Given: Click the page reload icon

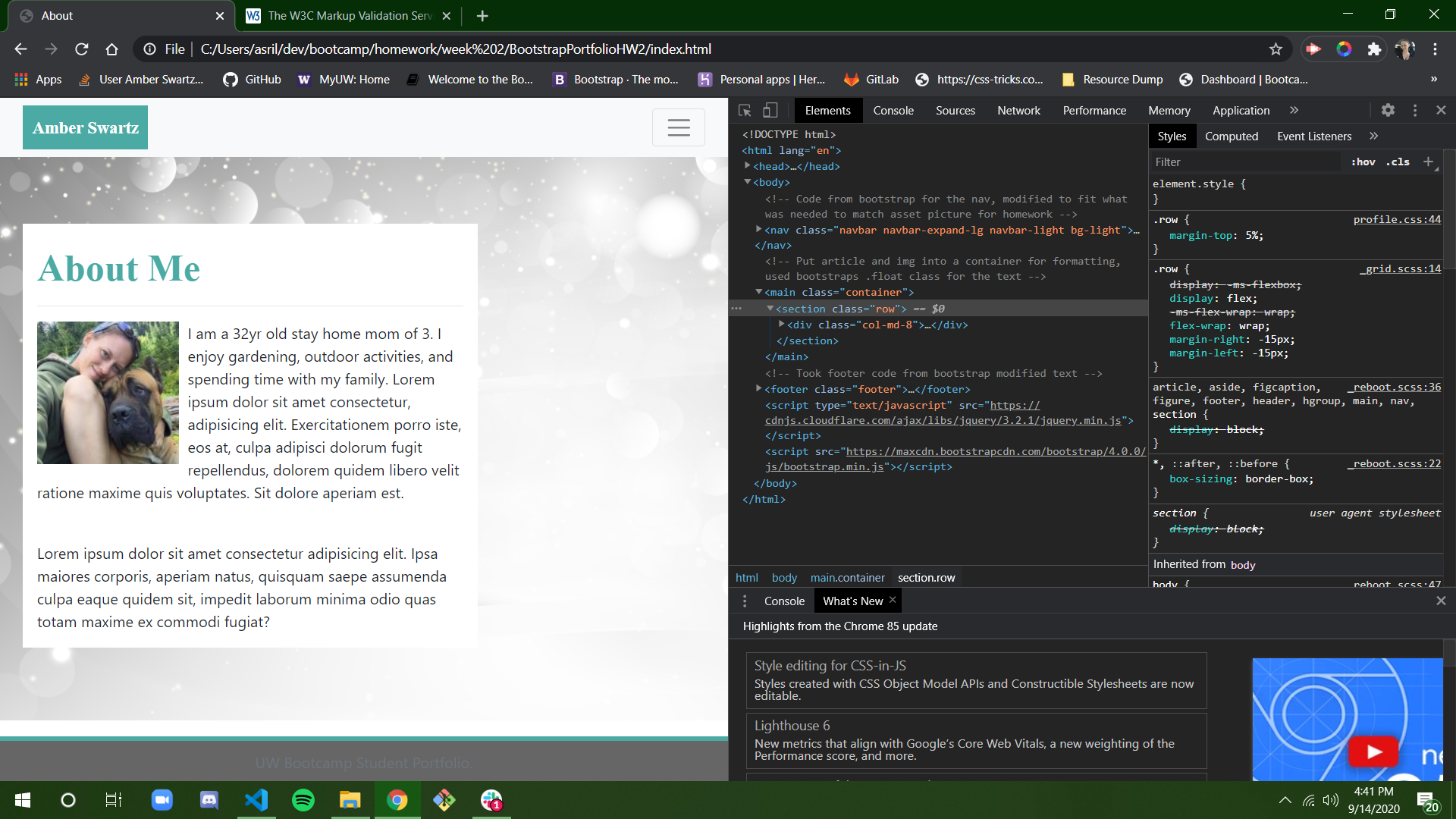Looking at the screenshot, I should pyautogui.click(x=81, y=49).
